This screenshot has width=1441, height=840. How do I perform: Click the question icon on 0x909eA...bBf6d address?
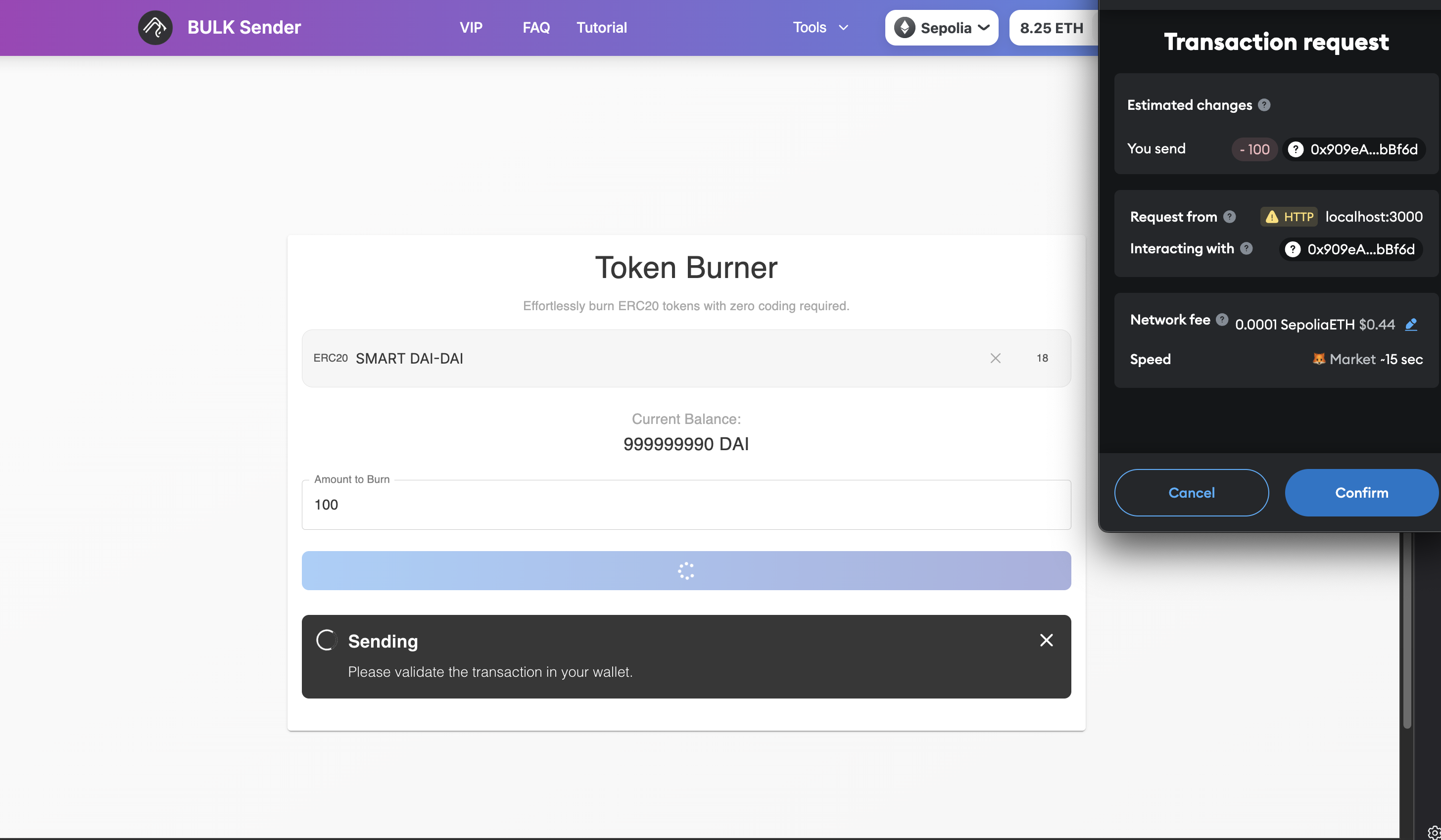tap(1297, 149)
